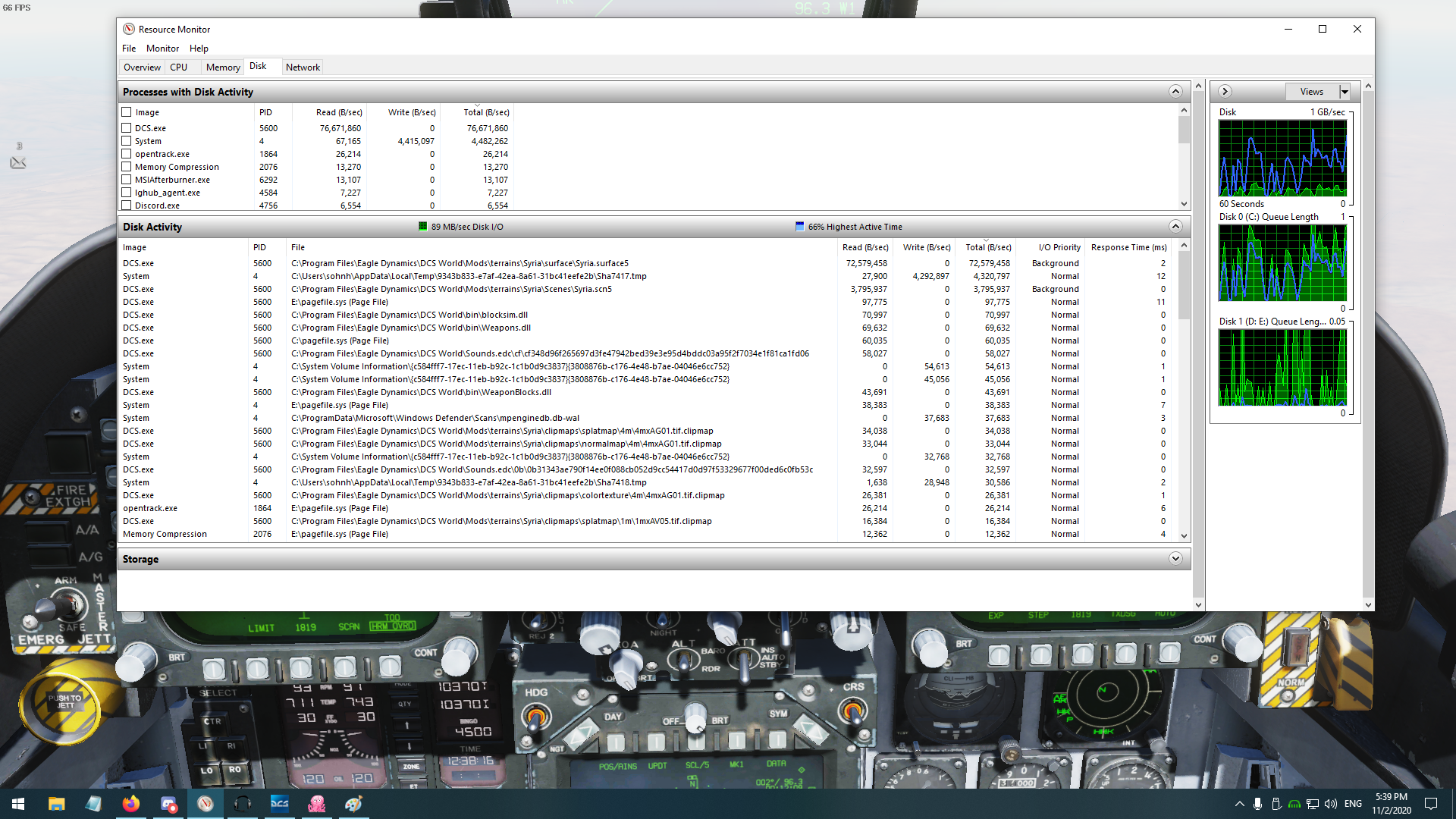Check the DCS.exe process checkbox
Image resolution: width=1456 pixels, height=819 pixels.
coord(127,128)
